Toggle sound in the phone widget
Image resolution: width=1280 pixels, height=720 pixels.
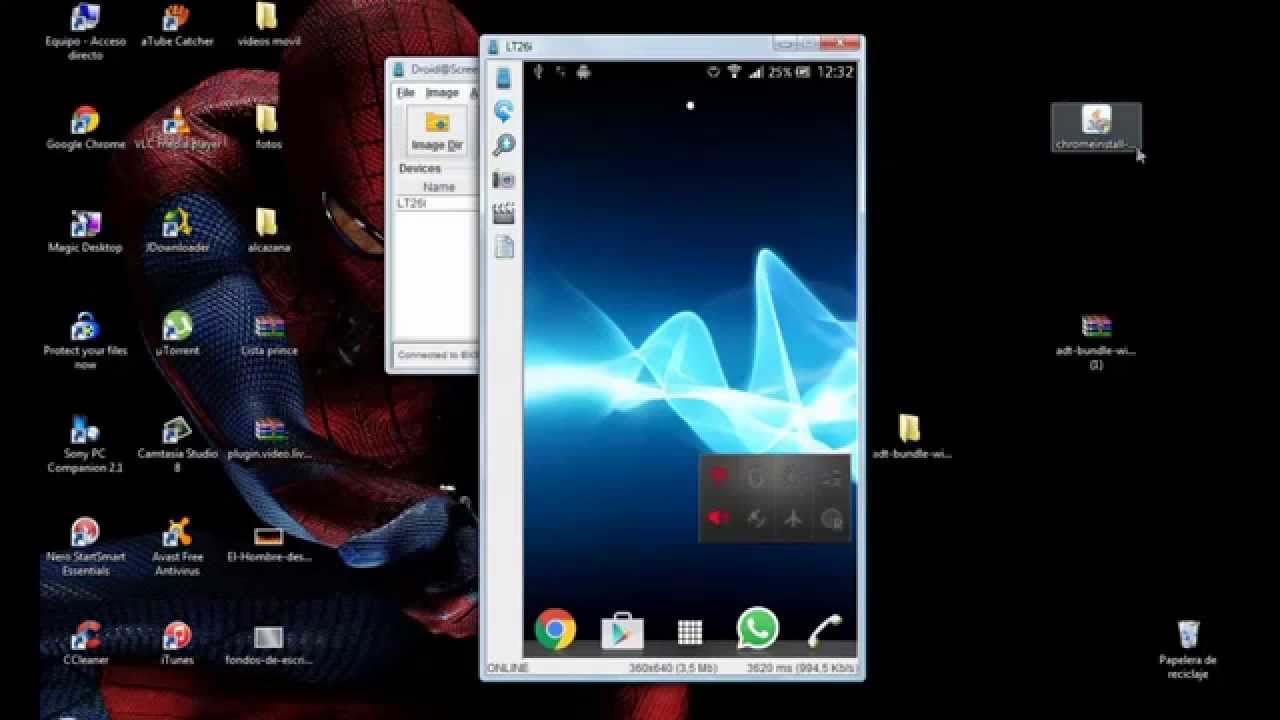click(718, 518)
